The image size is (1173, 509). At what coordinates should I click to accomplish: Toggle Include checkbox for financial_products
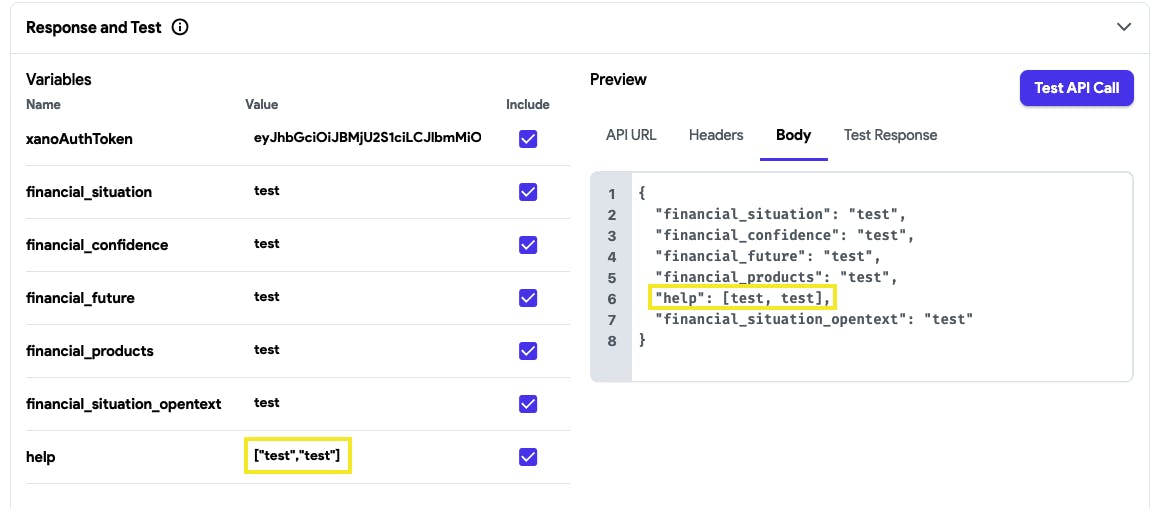click(x=528, y=351)
